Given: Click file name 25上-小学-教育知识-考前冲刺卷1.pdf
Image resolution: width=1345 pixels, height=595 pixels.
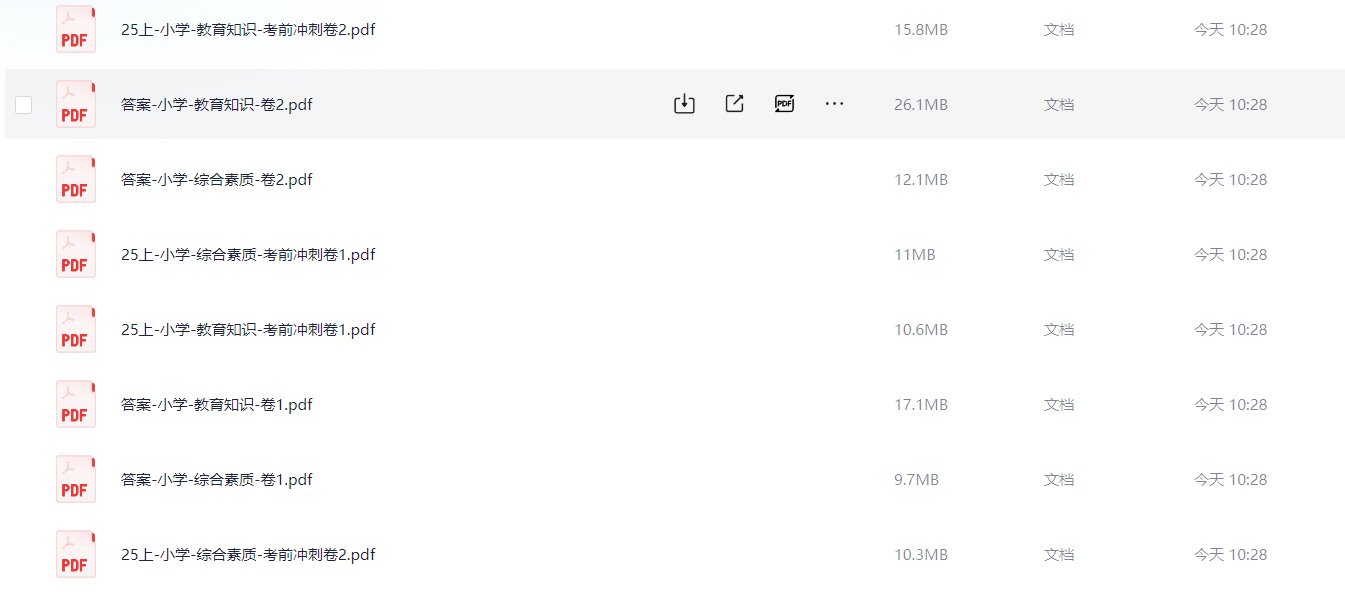Looking at the screenshot, I should [x=248, y=330].
